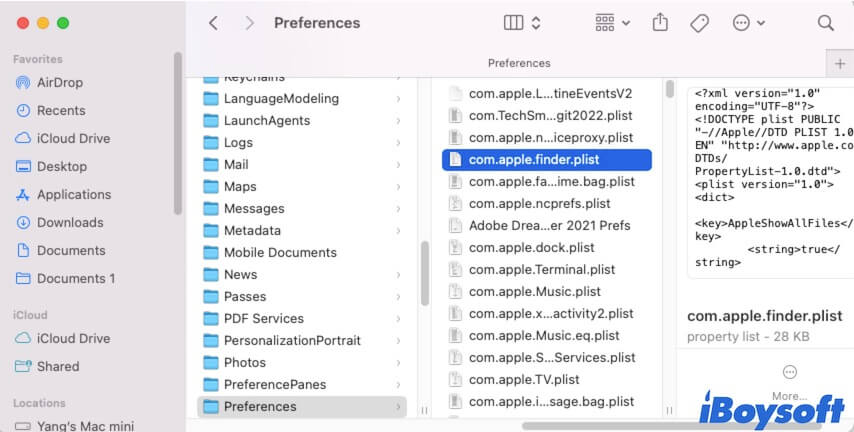This screenshot has width=854, height=432.
Task: Open AirDrop in the sidebar
Action: 60,82
